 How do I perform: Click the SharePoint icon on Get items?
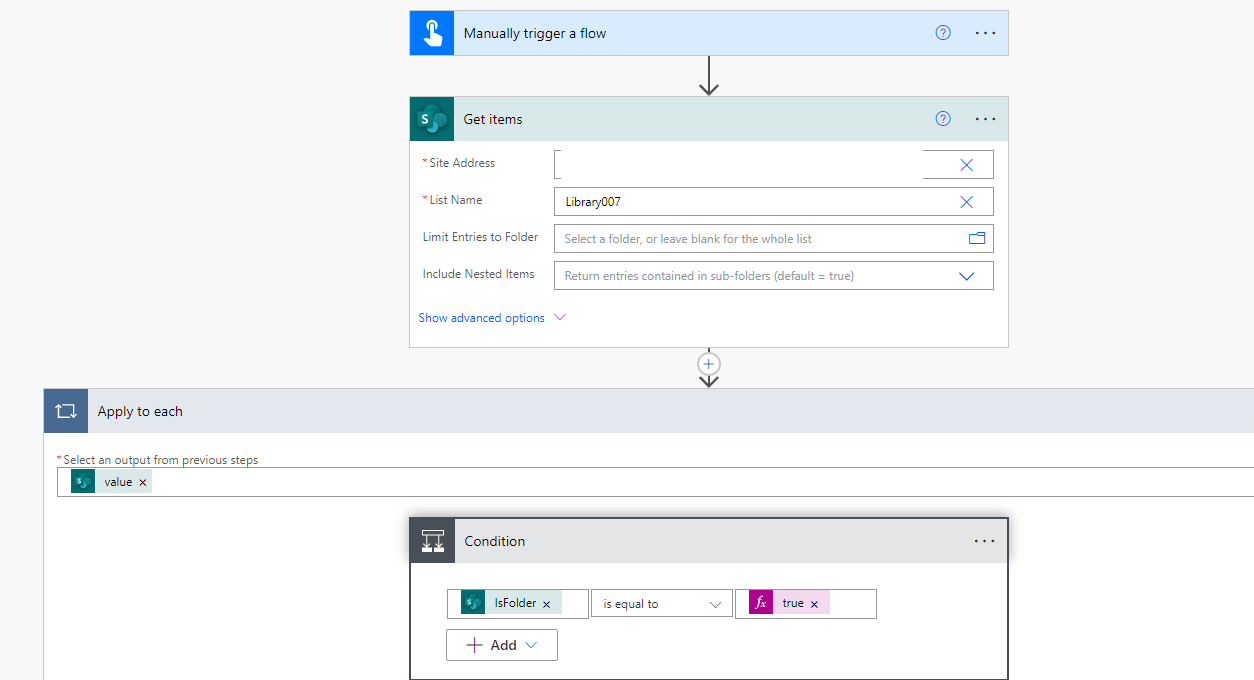(x=432, y=119)
